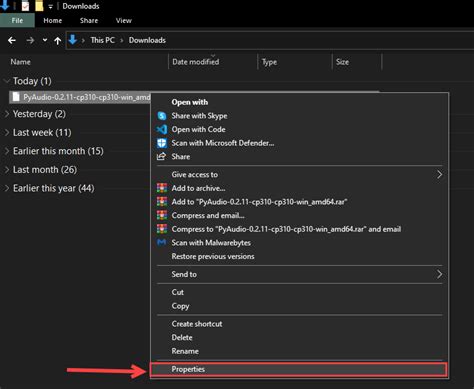Click Downloads in the address breadcrumb

coord(147,40)
